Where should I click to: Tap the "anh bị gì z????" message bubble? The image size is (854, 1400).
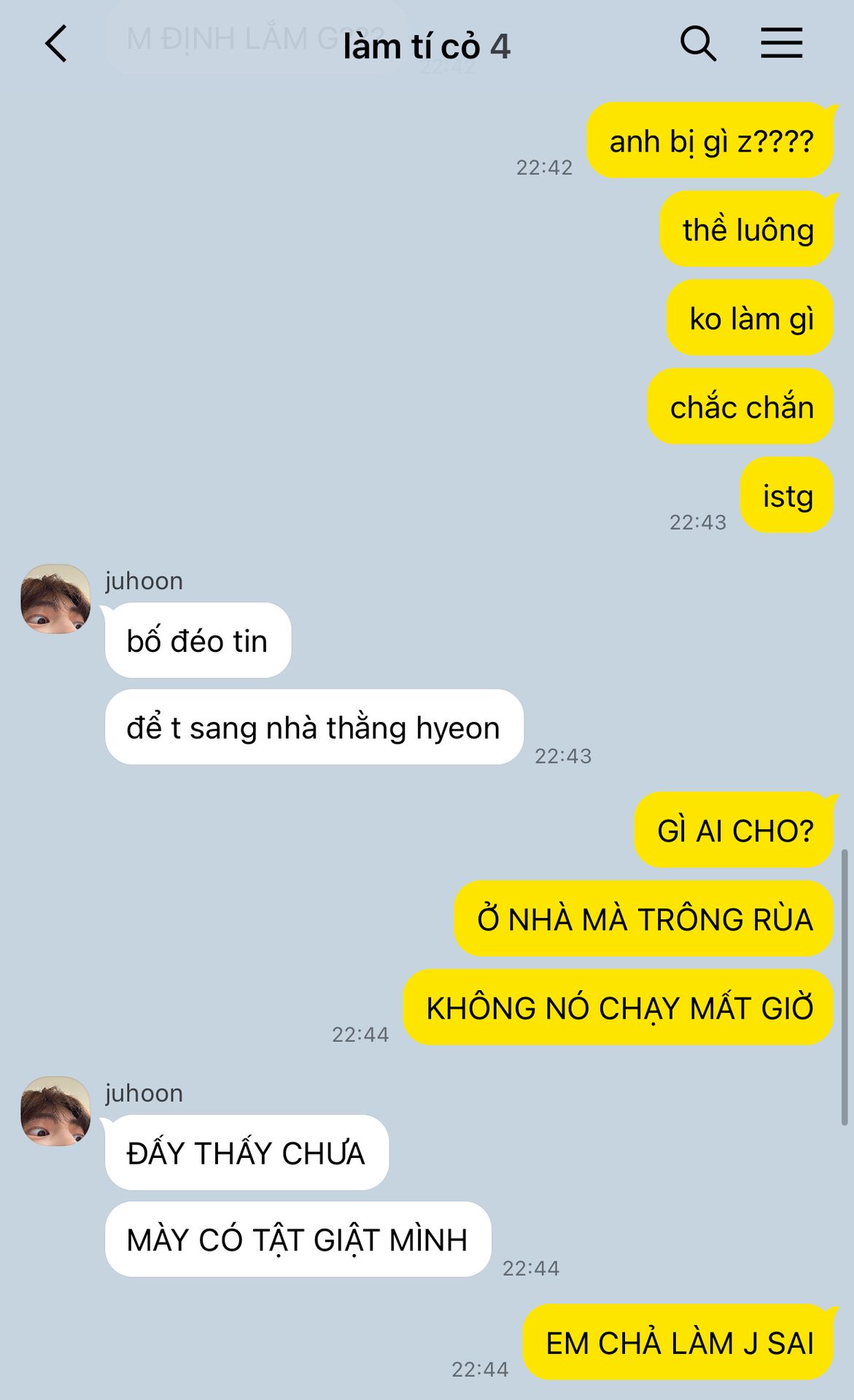710,141
